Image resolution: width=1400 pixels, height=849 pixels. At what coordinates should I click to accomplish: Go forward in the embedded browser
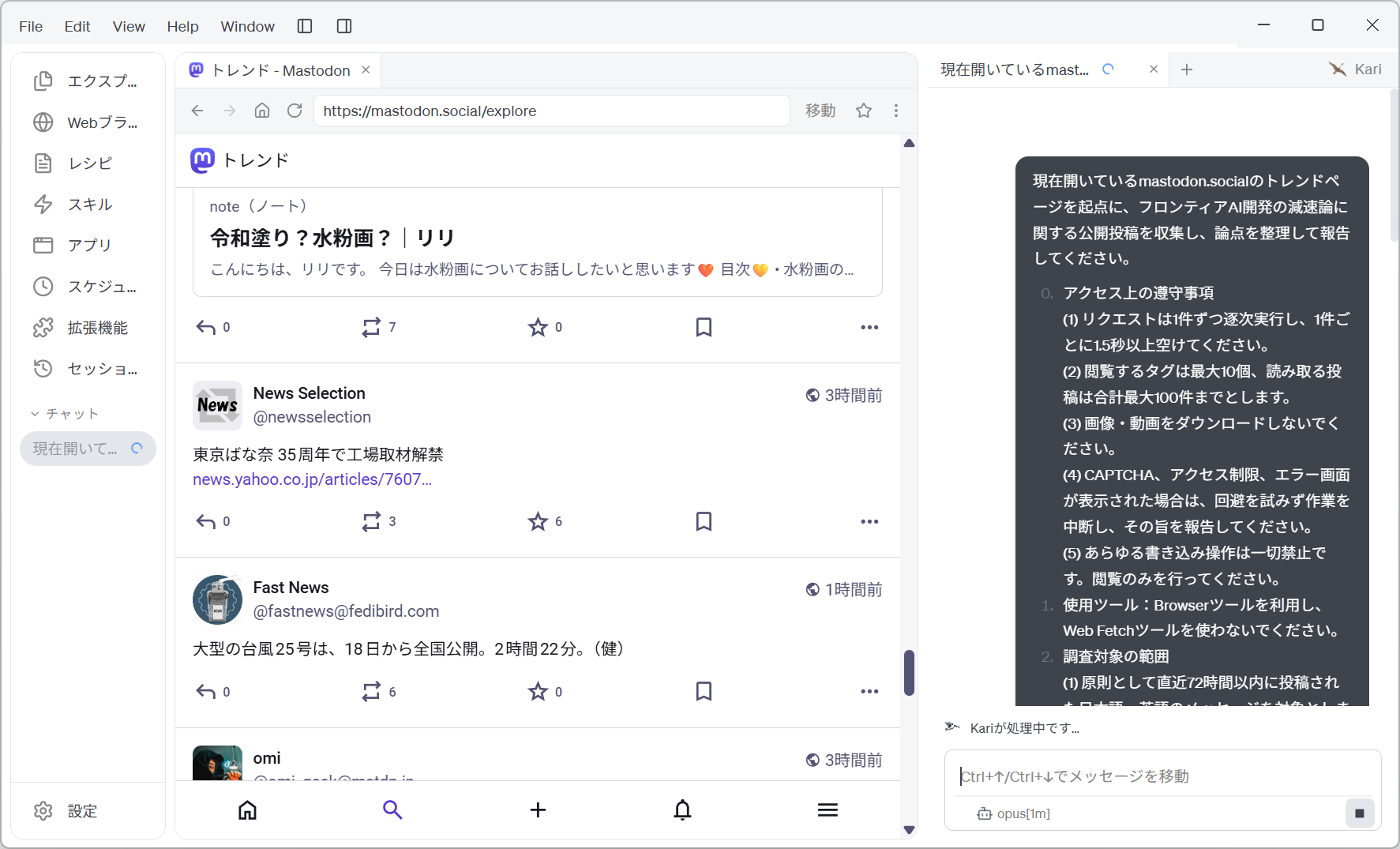[230, 111]
